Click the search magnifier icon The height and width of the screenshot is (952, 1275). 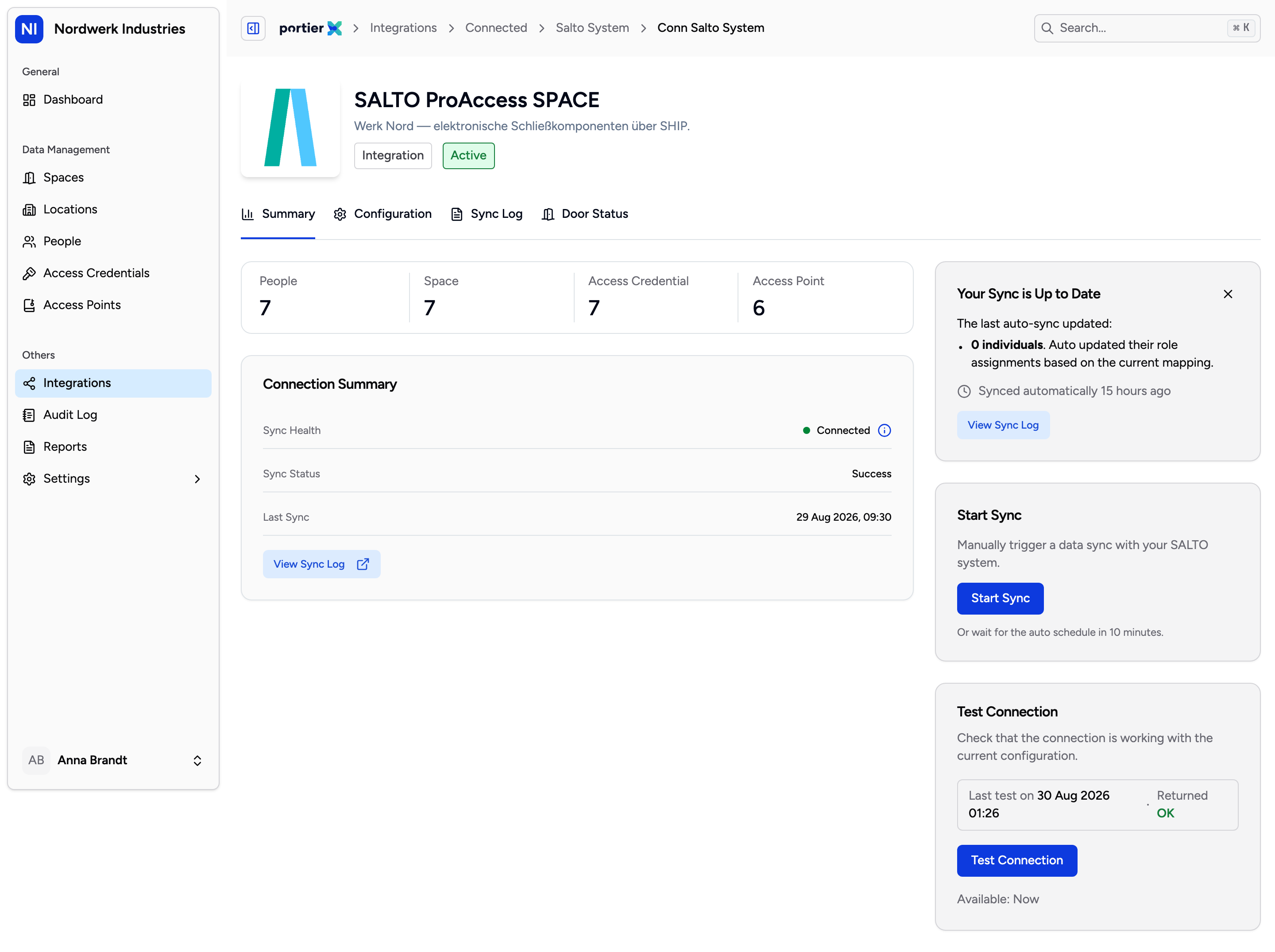pos(1047,28)
